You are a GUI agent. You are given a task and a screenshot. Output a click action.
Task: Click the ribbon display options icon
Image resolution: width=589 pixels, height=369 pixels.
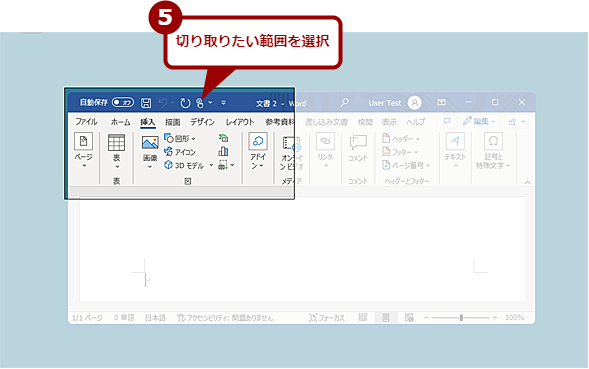point(442,102)
